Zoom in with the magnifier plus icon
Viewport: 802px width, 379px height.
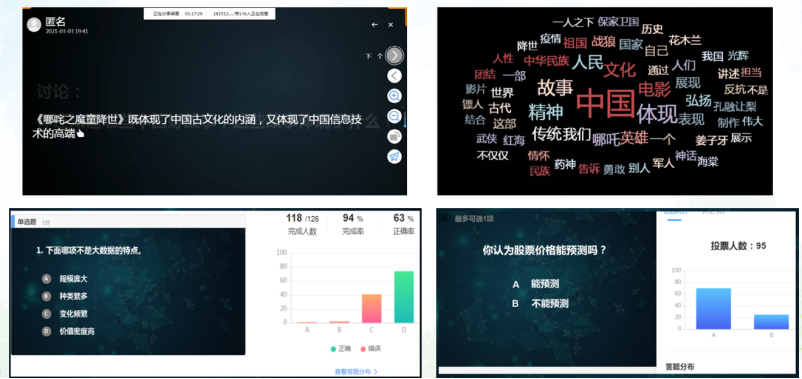[394, 96]
